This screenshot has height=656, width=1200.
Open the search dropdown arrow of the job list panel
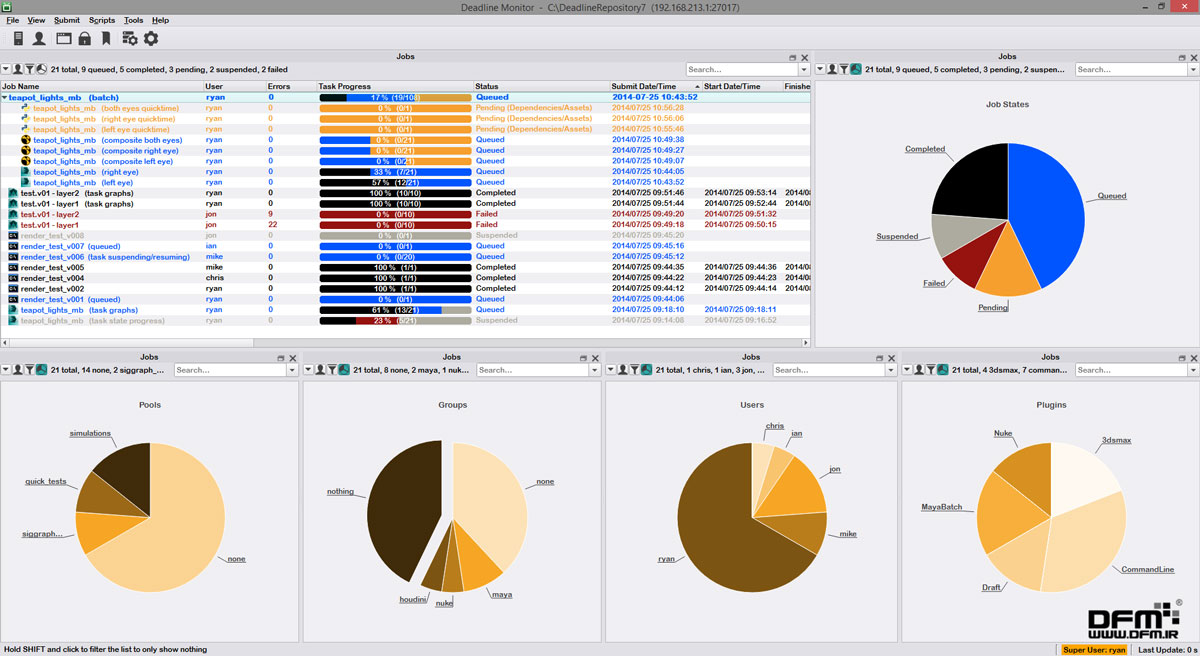804,70
